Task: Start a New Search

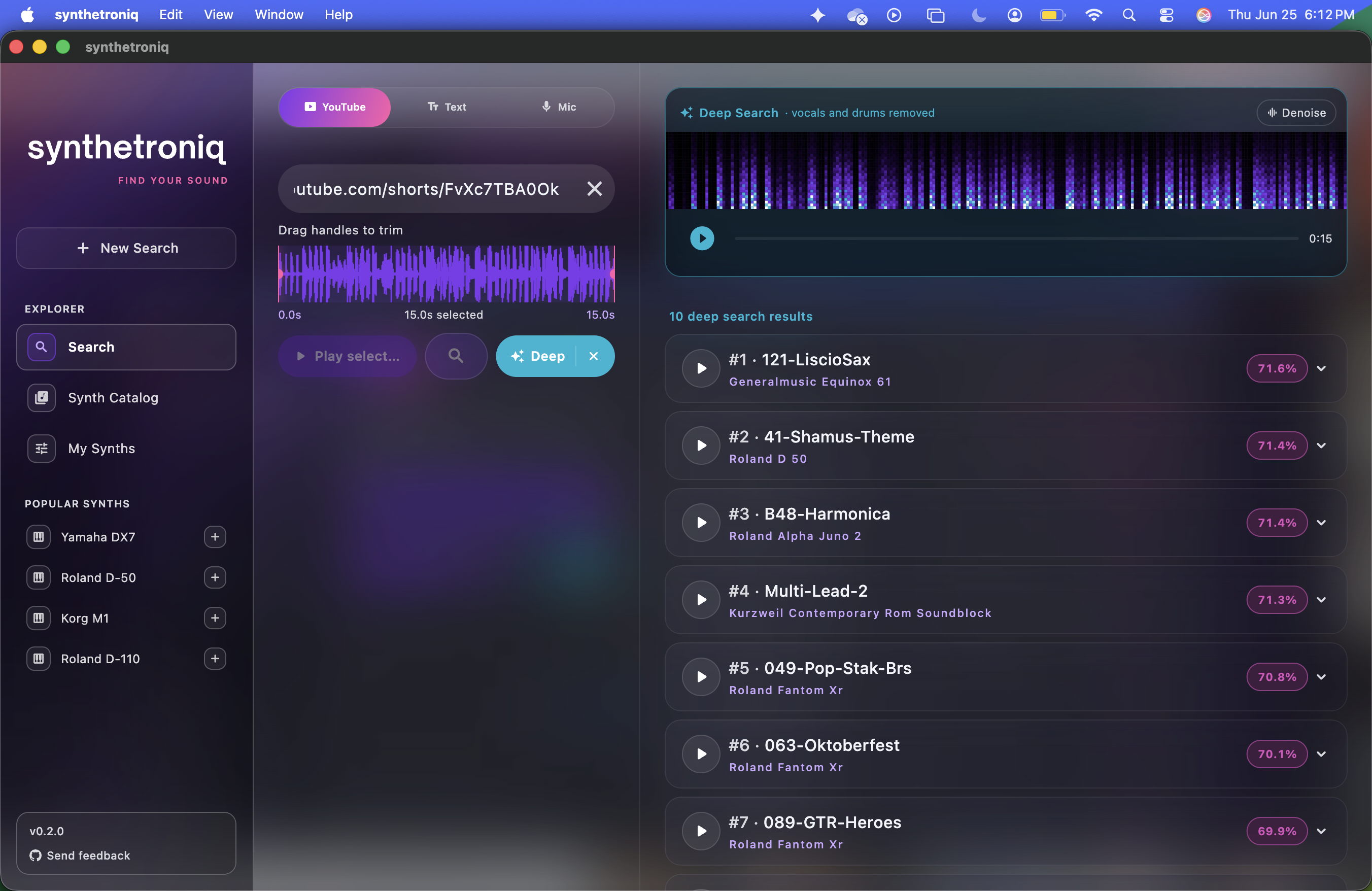Action: pyautogui.click(x=126, y=249)
